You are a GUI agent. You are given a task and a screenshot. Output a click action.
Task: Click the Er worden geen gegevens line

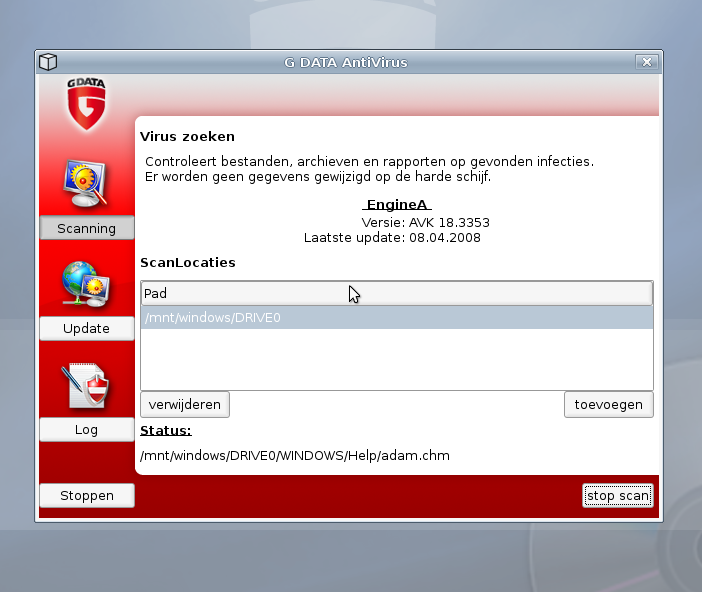point(318,176)
